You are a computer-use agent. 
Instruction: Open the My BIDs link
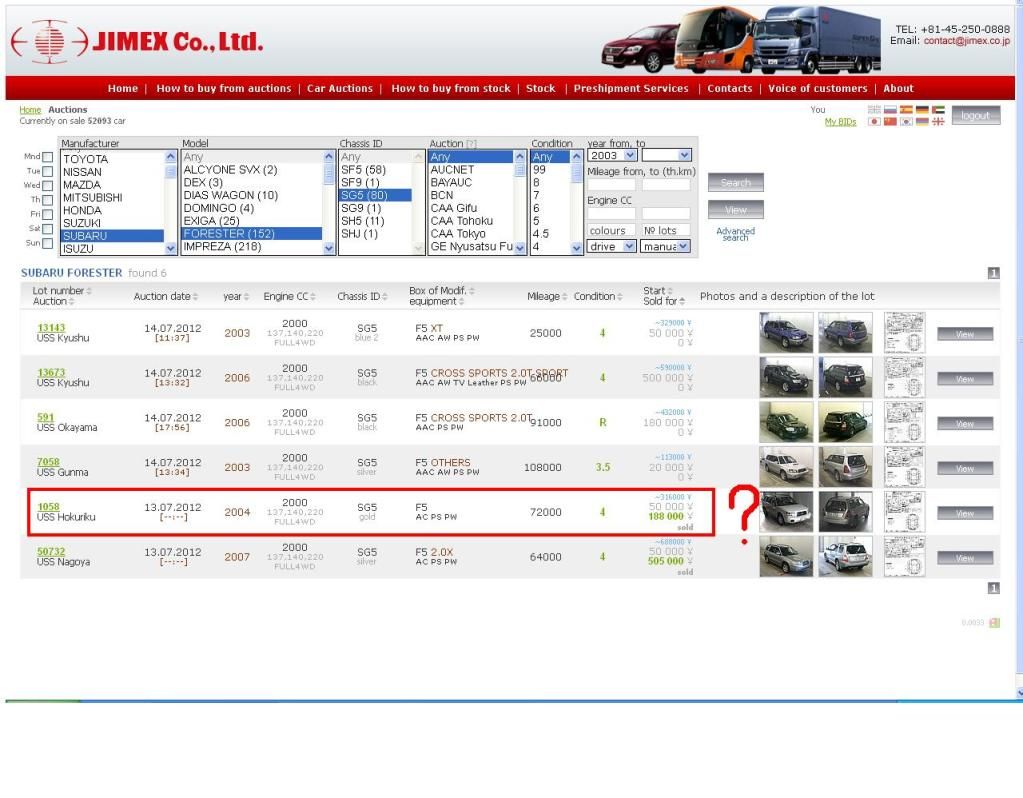839,122
